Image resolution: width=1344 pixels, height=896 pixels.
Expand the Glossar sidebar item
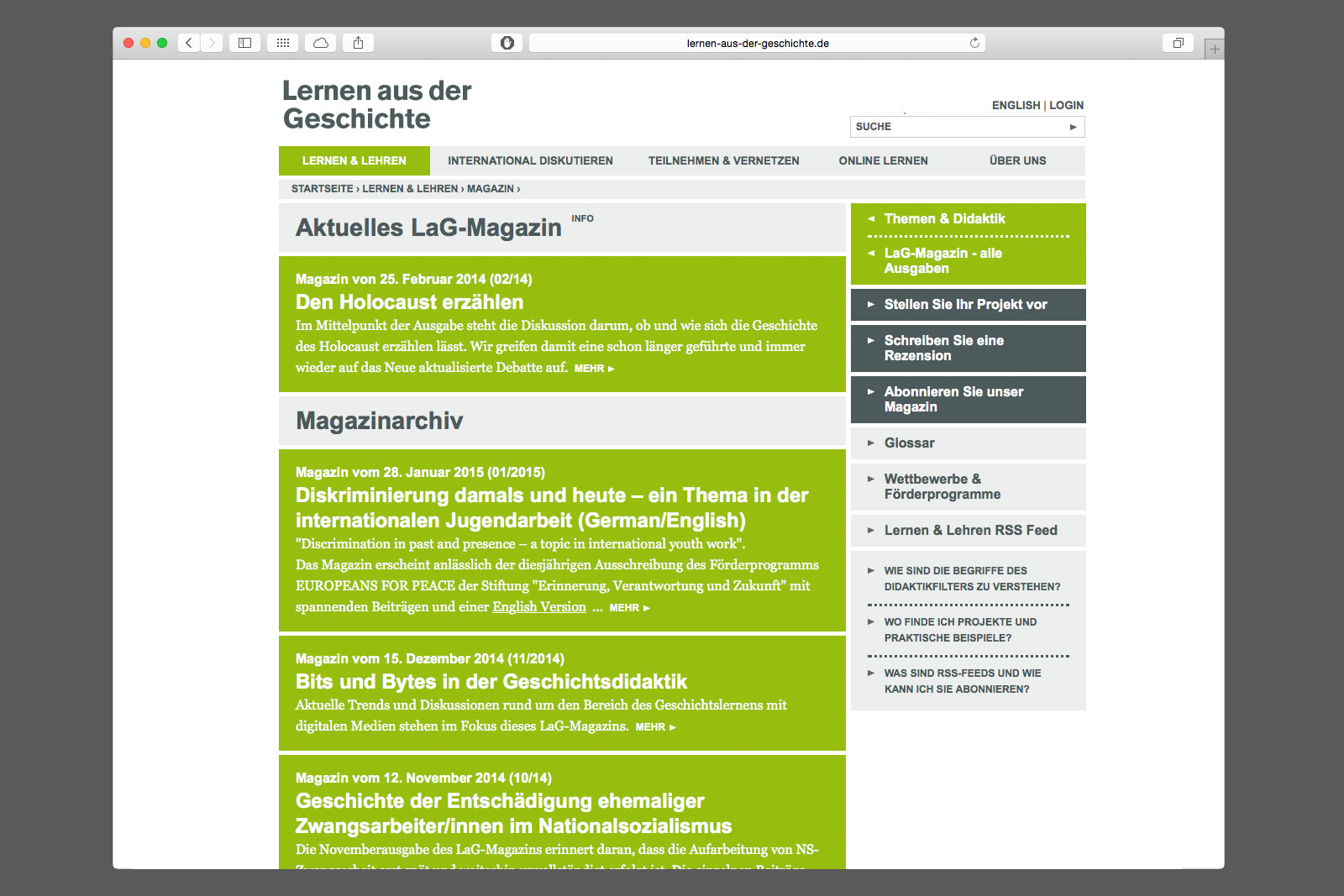pyautogui.click(x=909, y=443)
